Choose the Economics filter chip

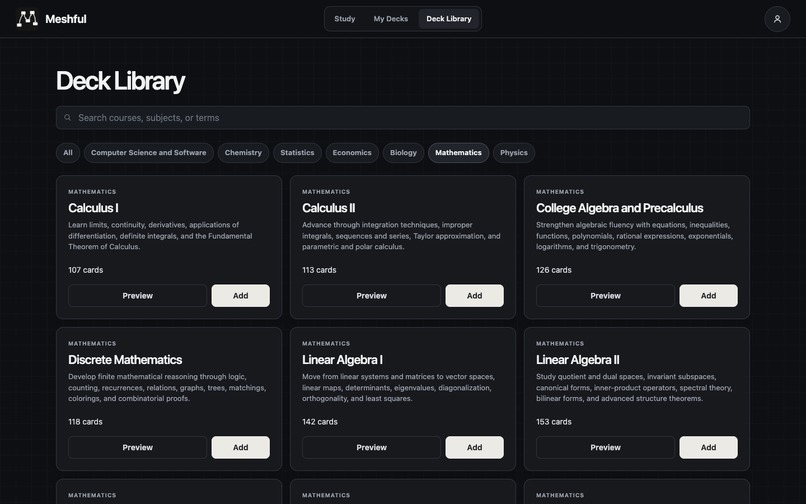[352, 153]
